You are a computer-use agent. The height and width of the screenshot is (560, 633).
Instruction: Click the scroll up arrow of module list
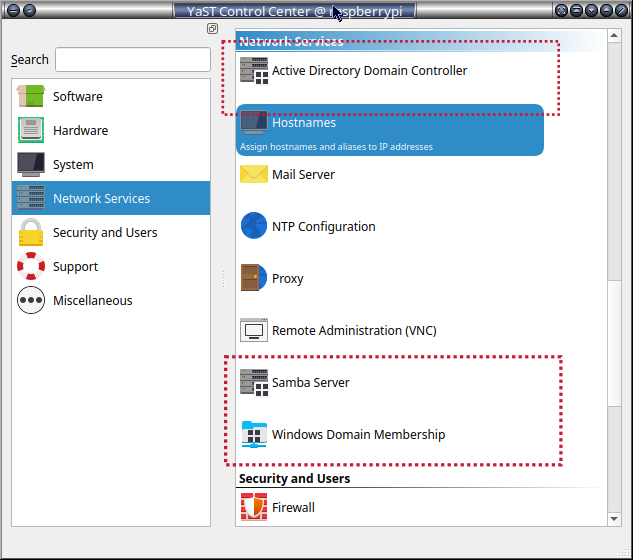tap(614, 38)
